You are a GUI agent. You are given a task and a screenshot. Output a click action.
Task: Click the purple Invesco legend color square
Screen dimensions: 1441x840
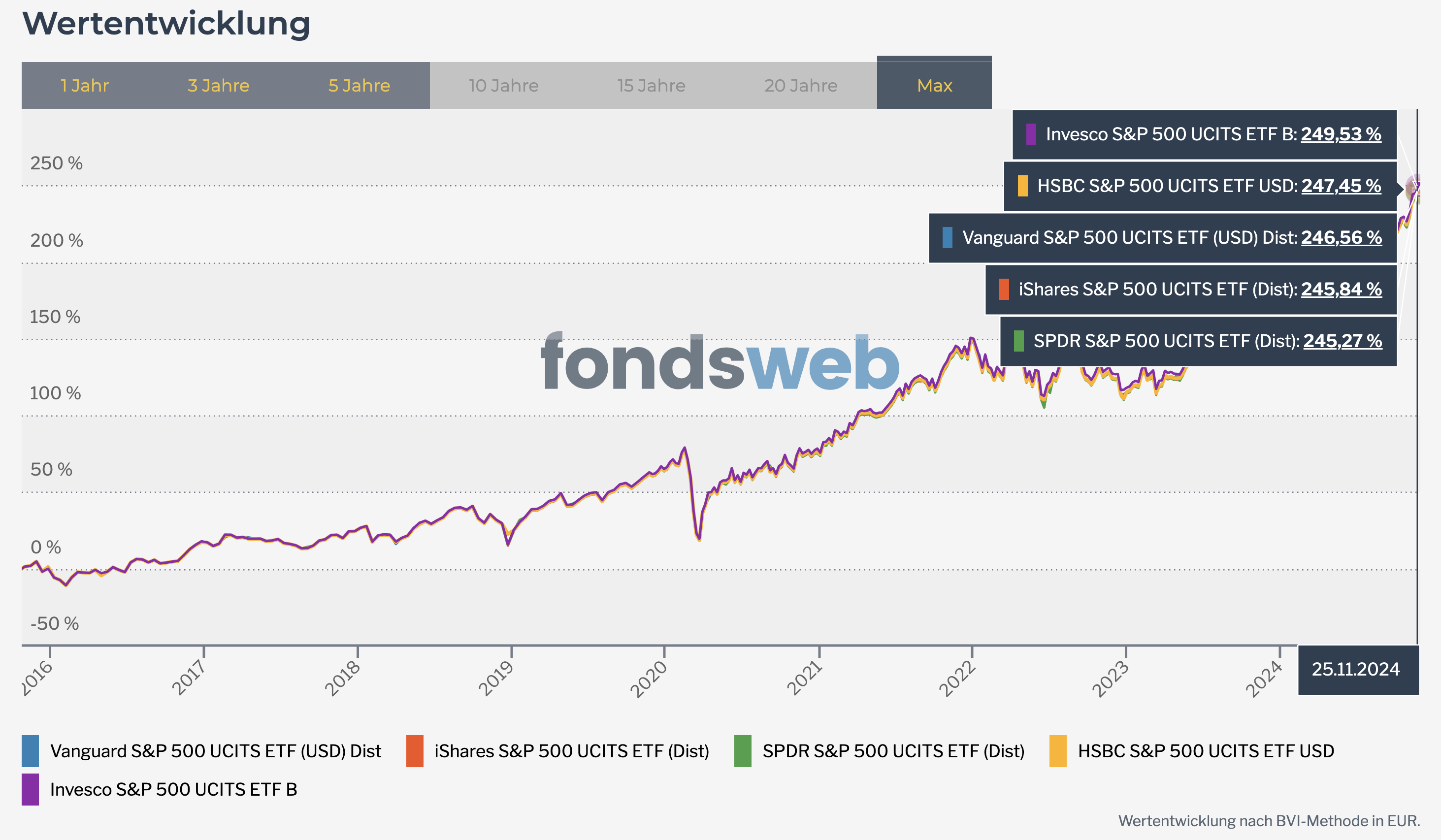click(x=31, y=789)
